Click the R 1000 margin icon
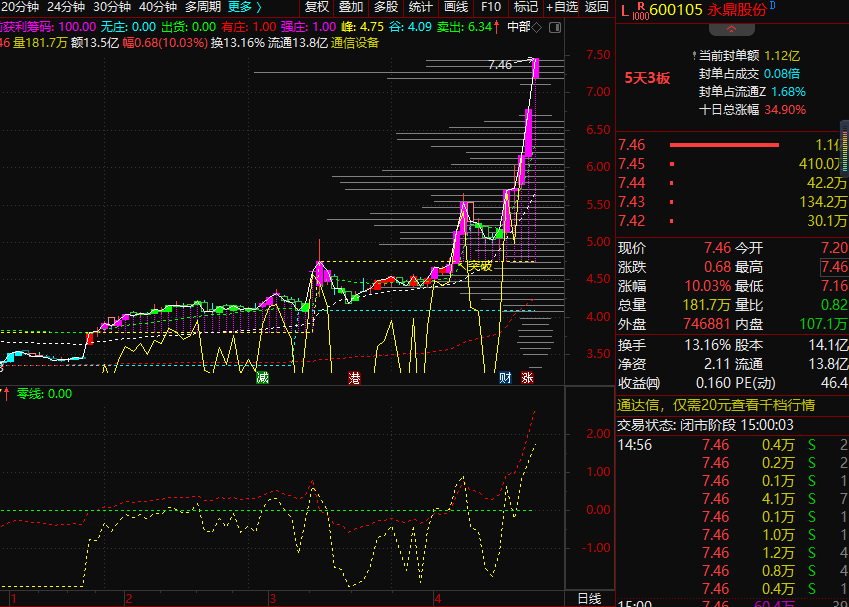 (639, 10)
